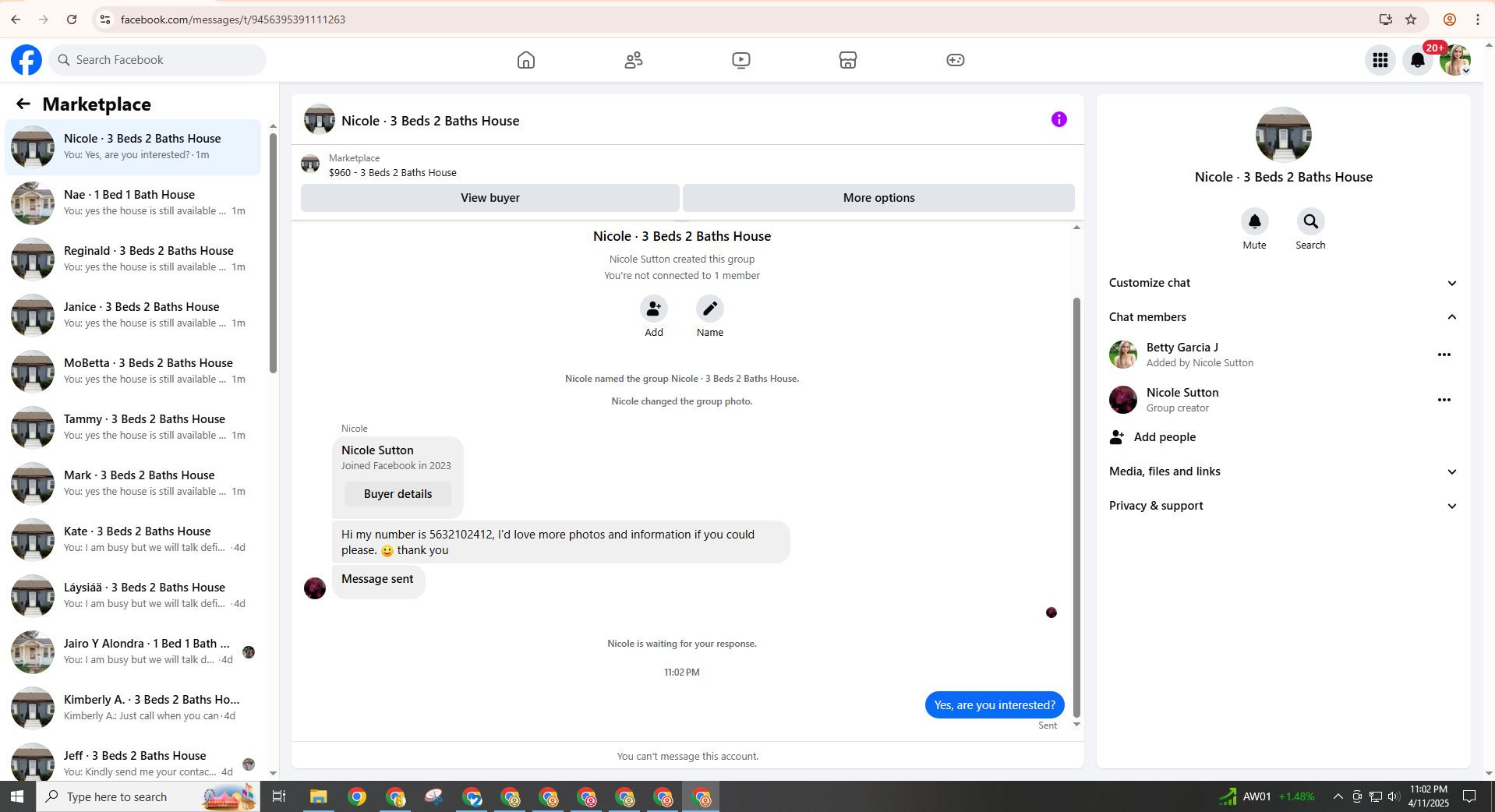The image size is (1495, 812).
Task: Open the MoBetta 3 Beds 2 Baths chat
Action: 133,371
